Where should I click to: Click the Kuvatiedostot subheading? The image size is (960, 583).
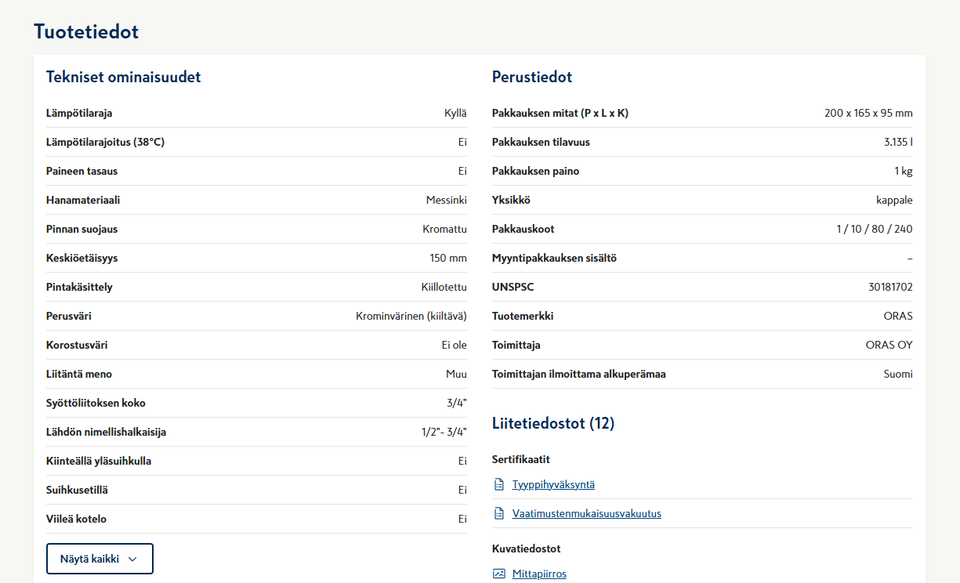pos(526,549)
